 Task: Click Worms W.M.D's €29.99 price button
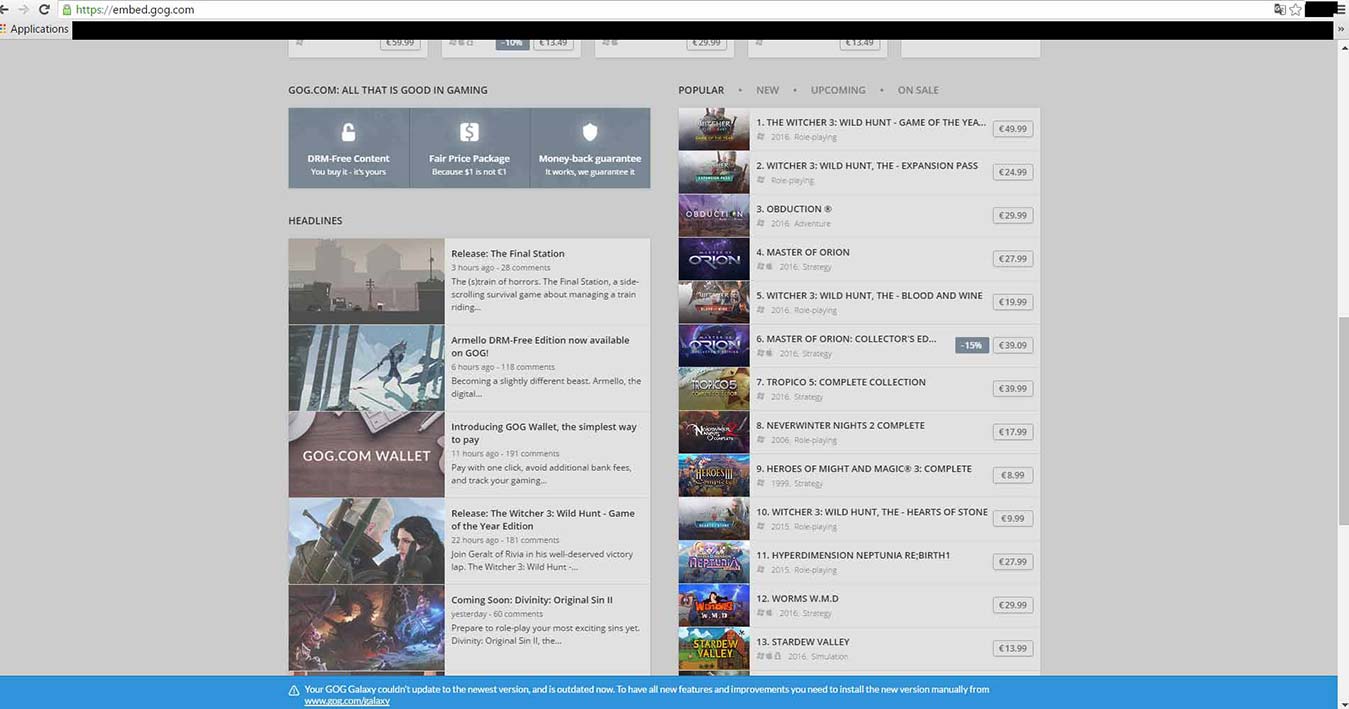coord(1012,605)
